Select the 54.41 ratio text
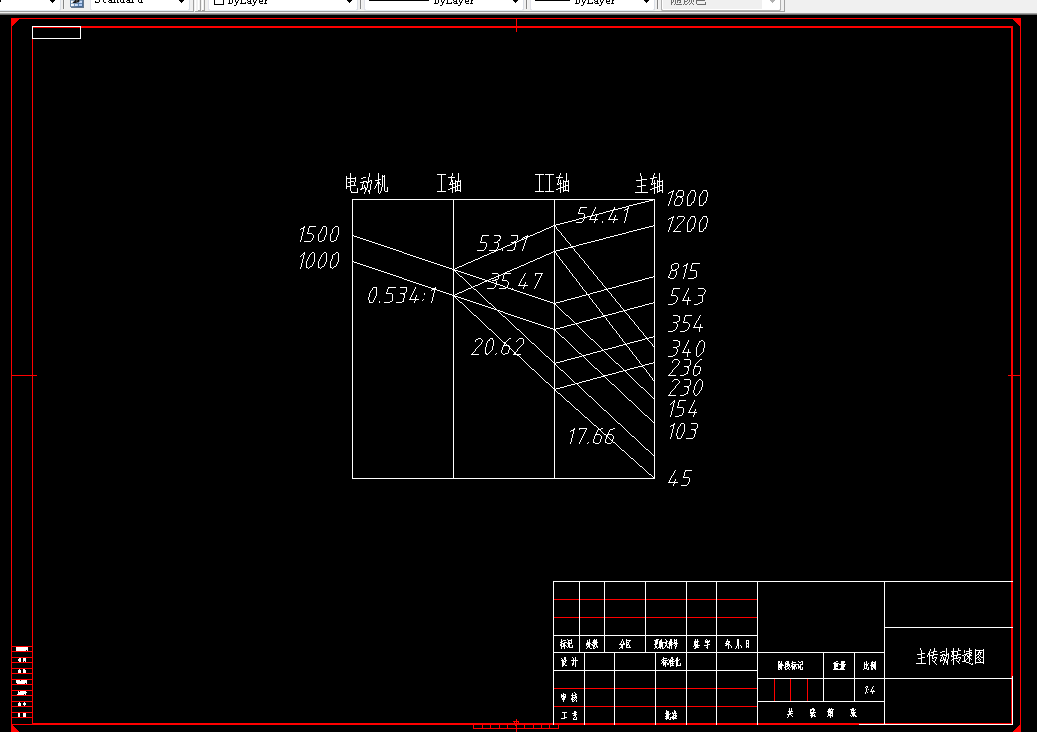 tap(602, 215)
